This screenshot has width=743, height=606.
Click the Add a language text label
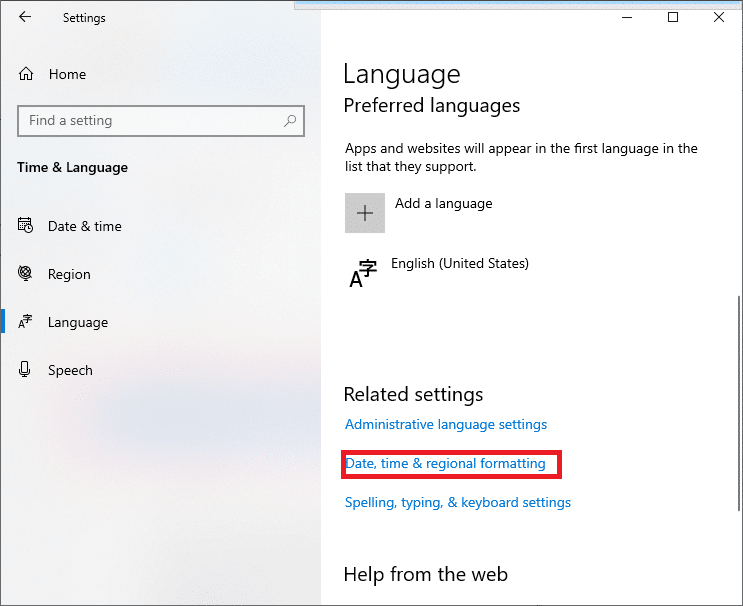point(444,203)
